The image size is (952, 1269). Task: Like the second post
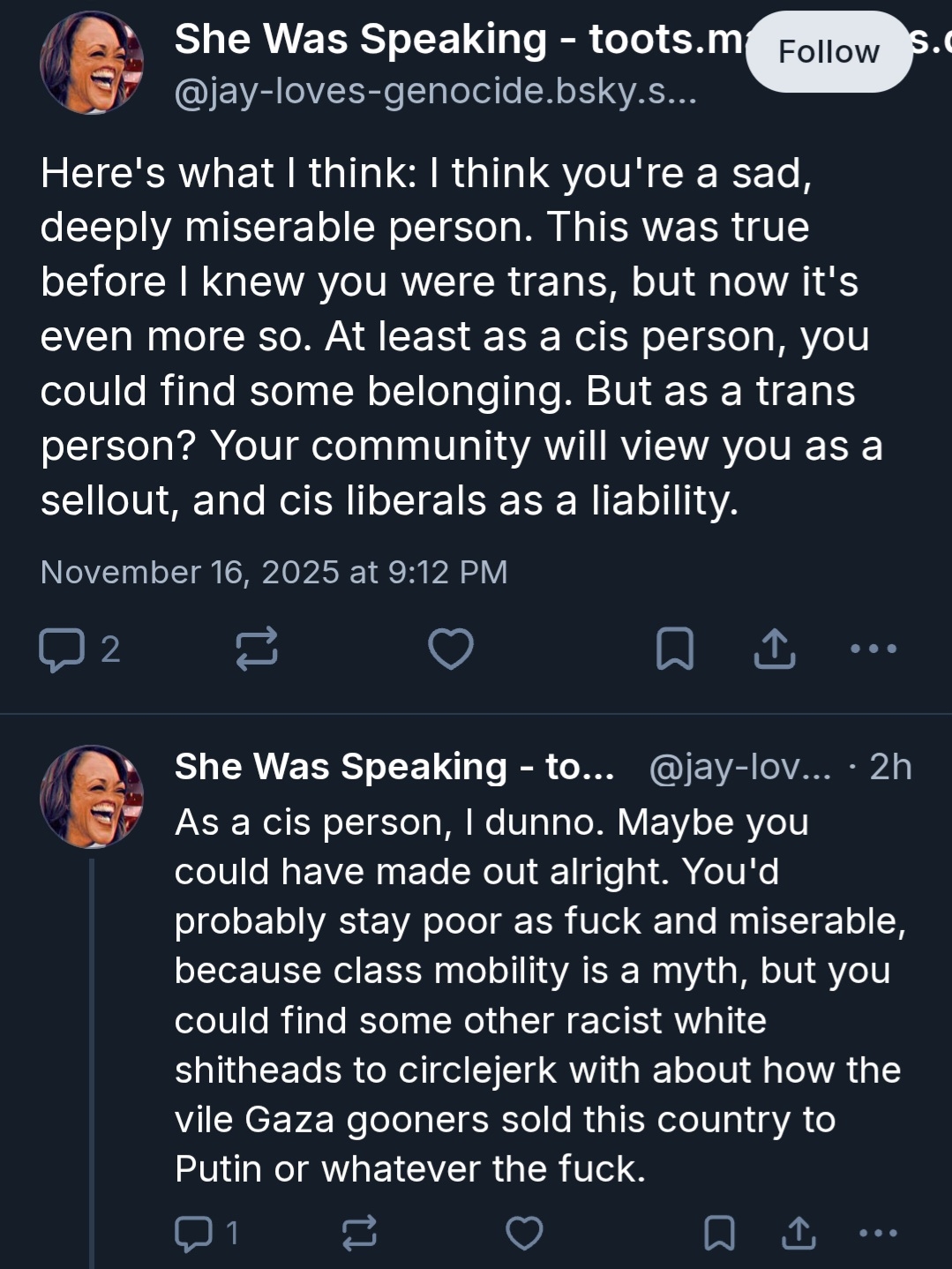click(x=524, y=1233)
